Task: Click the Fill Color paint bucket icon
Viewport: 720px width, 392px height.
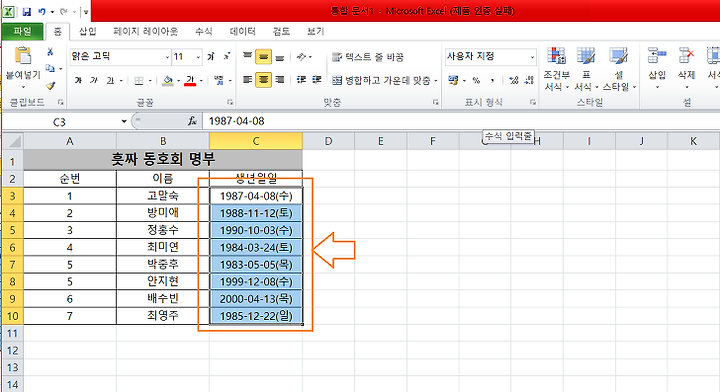Action: [x=168, y=81]
